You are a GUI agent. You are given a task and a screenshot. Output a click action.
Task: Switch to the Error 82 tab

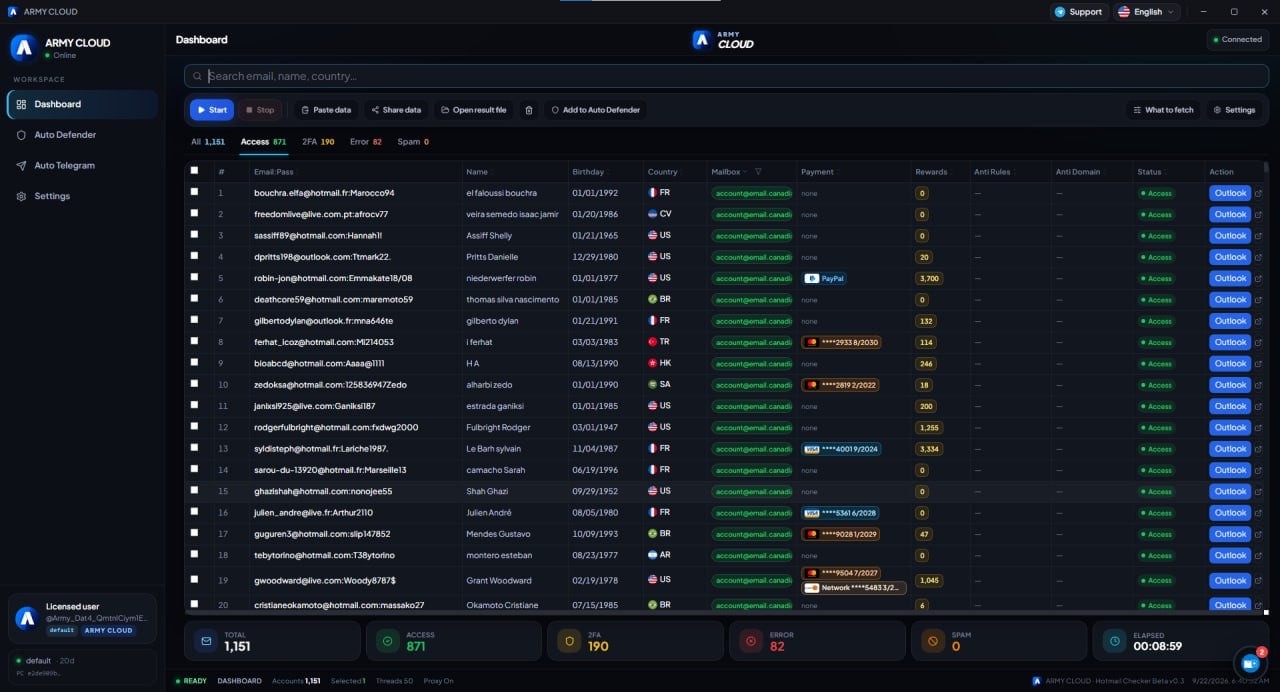point(366,142)
